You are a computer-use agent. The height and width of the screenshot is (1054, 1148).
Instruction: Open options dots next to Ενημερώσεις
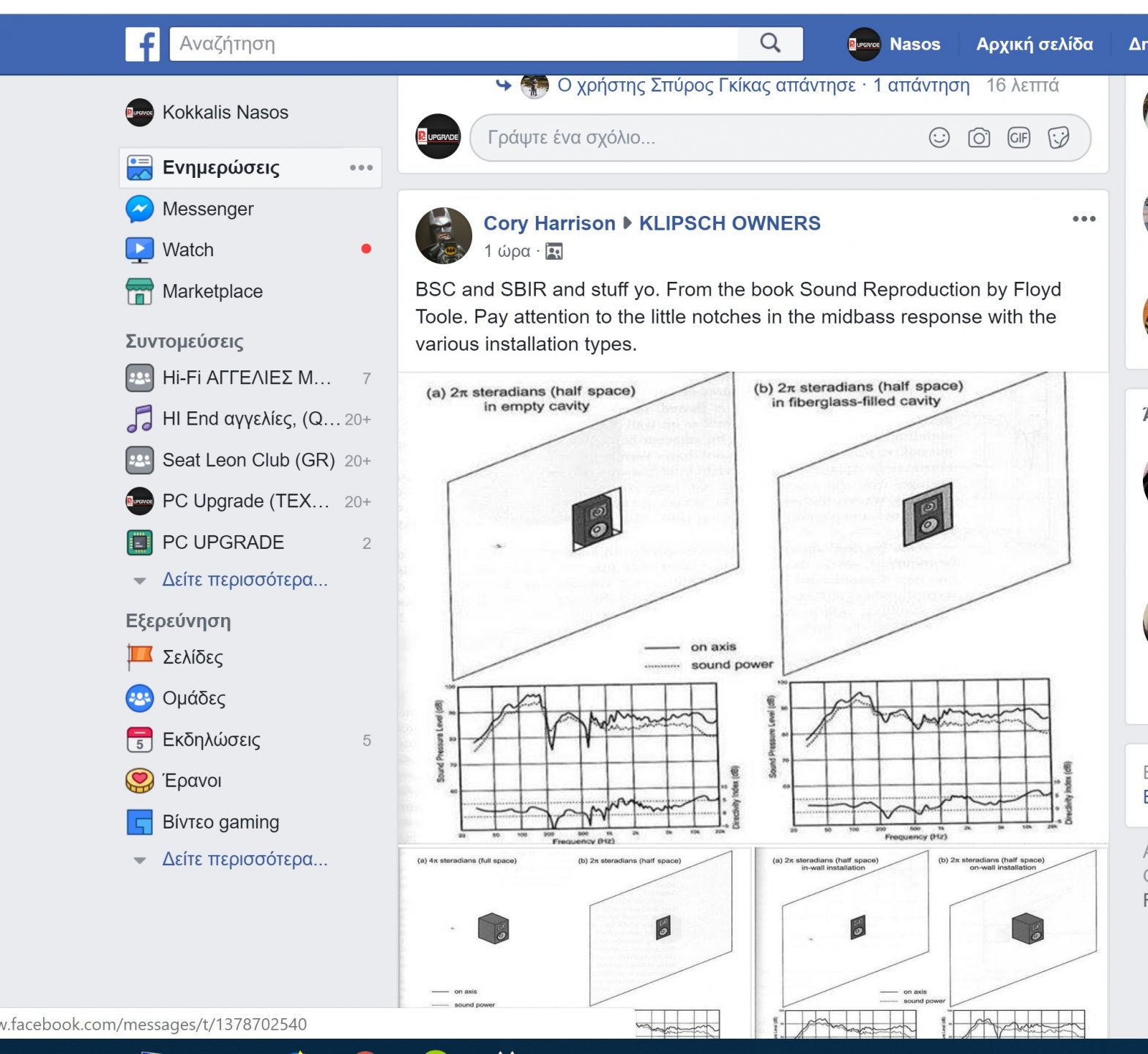coord(361,168)
